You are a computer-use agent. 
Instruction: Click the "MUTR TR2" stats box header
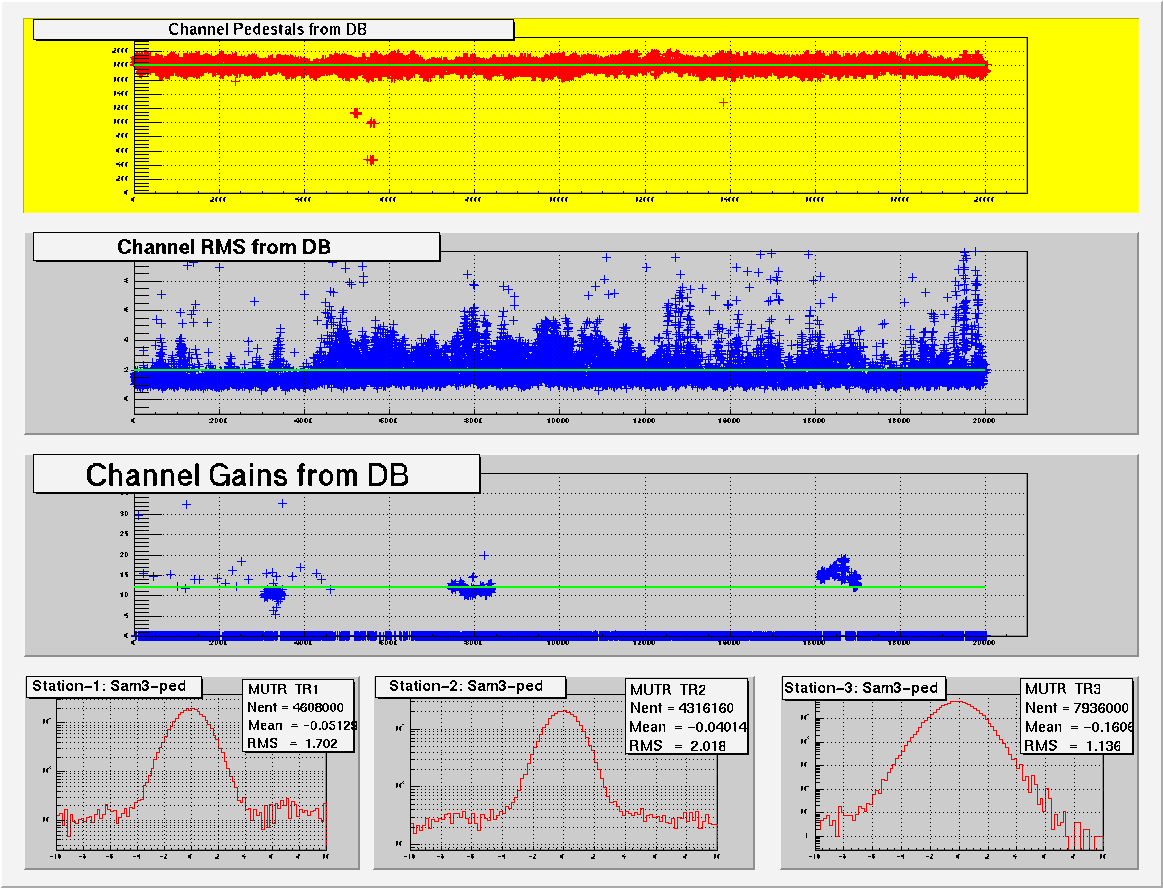click(x=668, y=690)
